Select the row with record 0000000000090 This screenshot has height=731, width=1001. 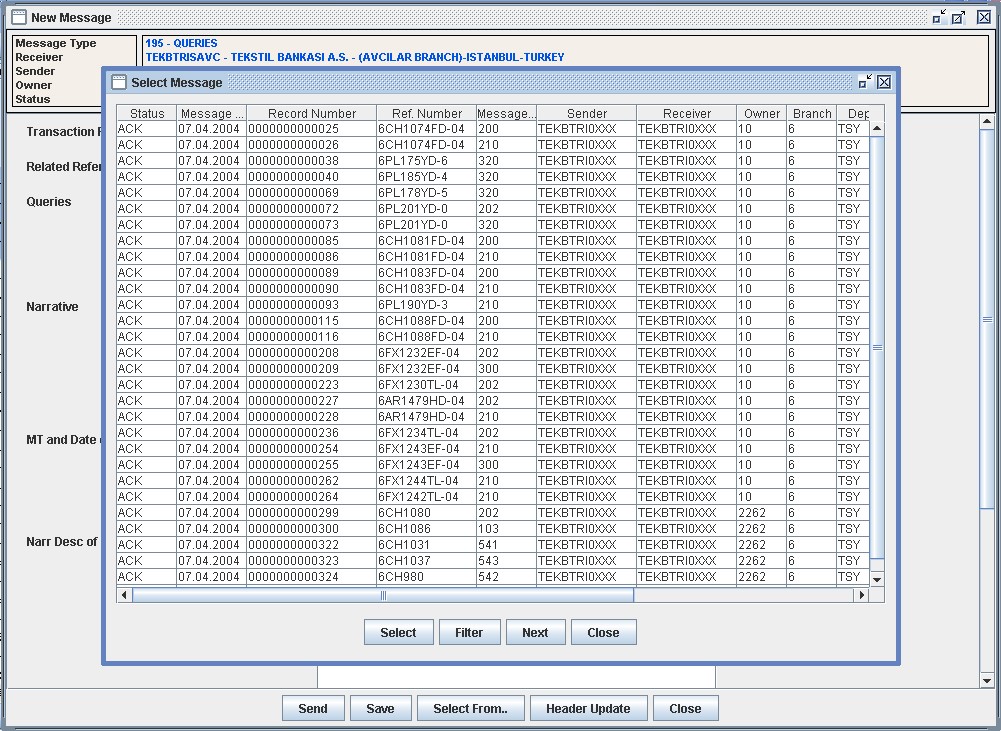[493, 289]
